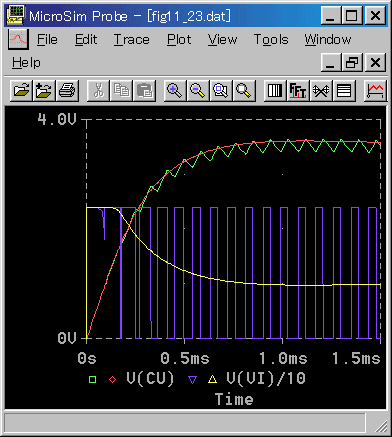Click the Add Trace icon
The image size is (392, 437).
375,90
